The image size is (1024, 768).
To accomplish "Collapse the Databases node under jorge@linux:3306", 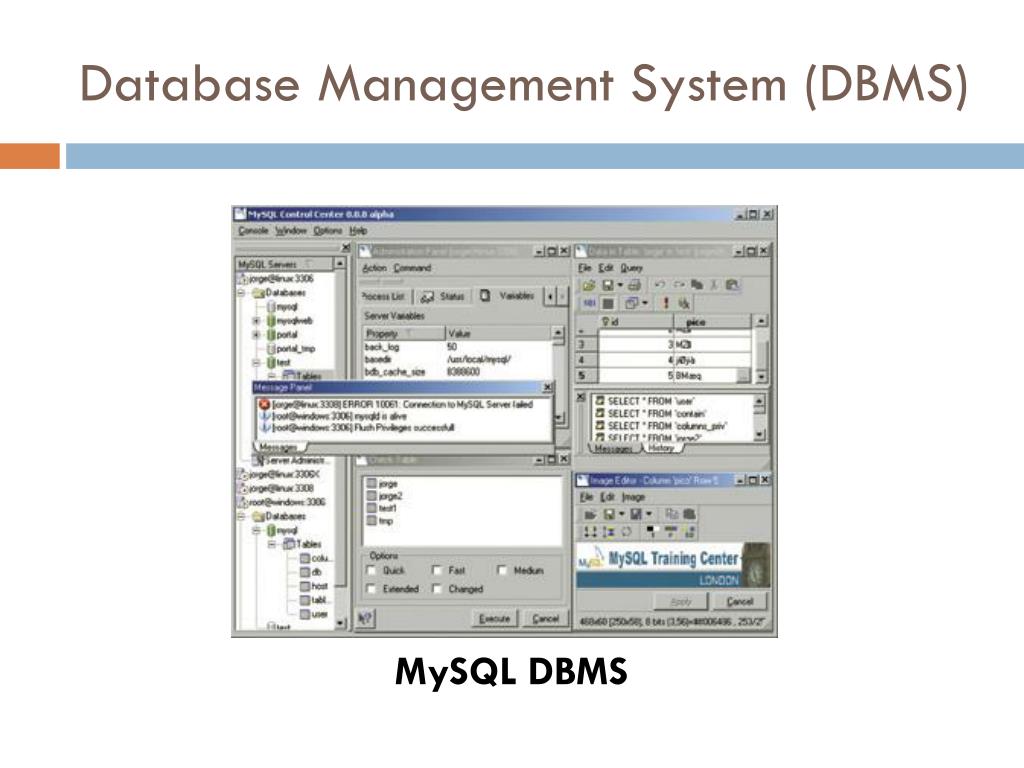I will coord(242,293).
